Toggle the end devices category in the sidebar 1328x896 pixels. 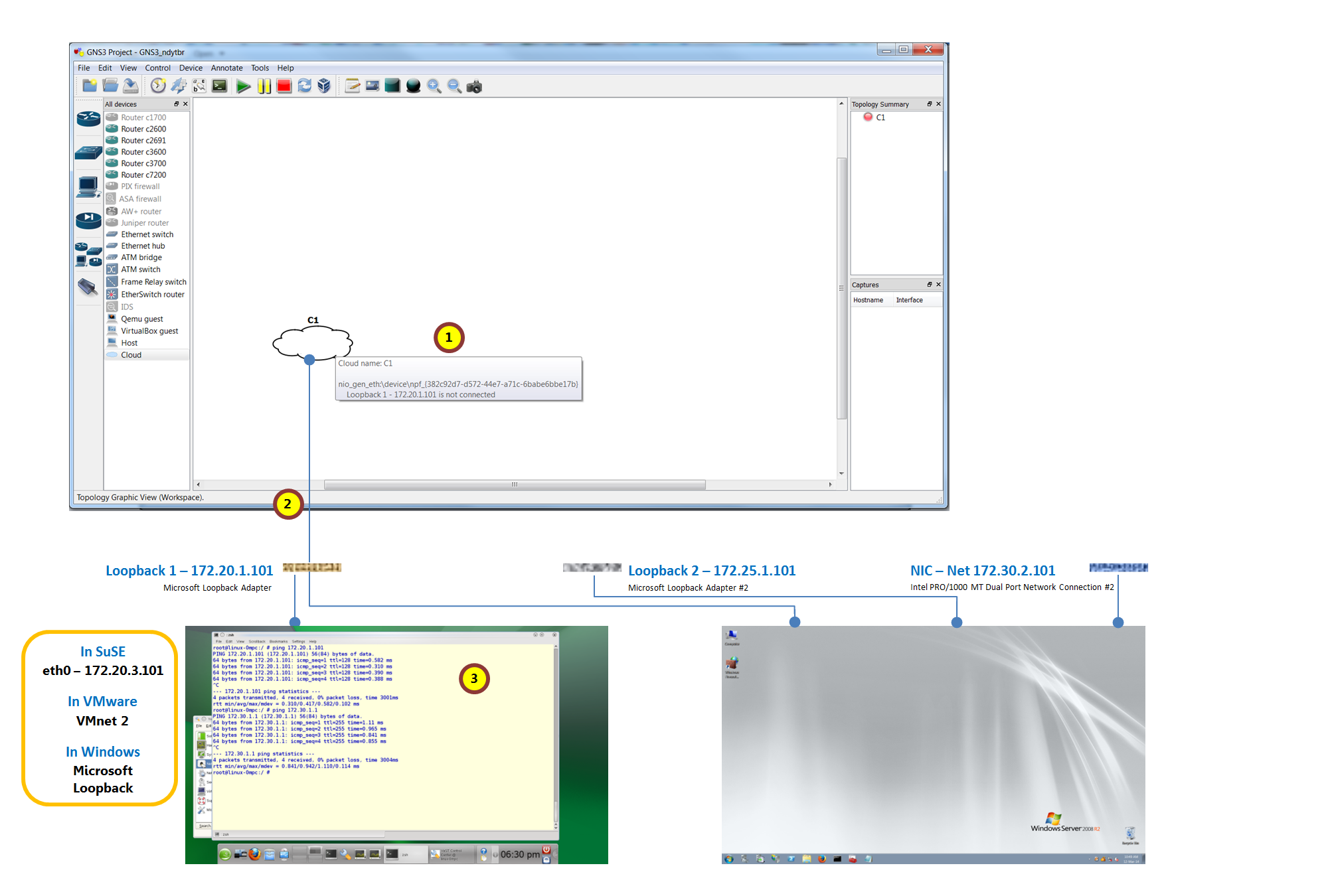[x=88, y=186]
